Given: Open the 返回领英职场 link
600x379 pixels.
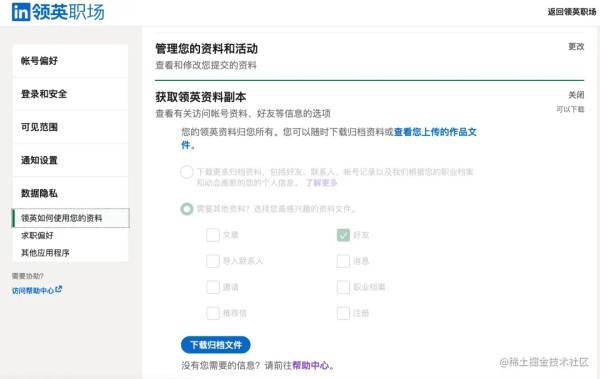Looking at the screenshot, I should click(x=572, y=12).
